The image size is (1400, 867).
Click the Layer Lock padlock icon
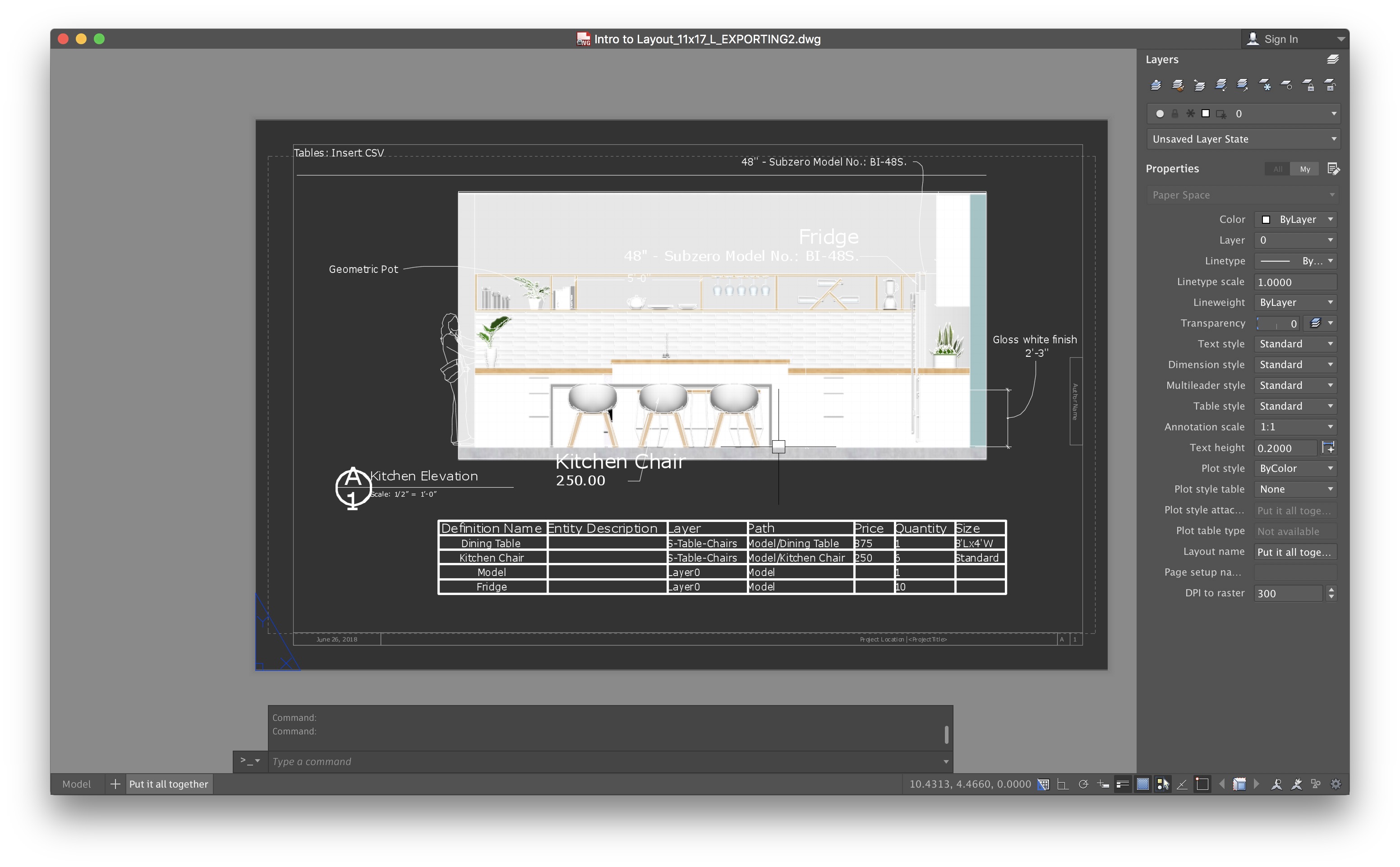(x=1308, y=85)
